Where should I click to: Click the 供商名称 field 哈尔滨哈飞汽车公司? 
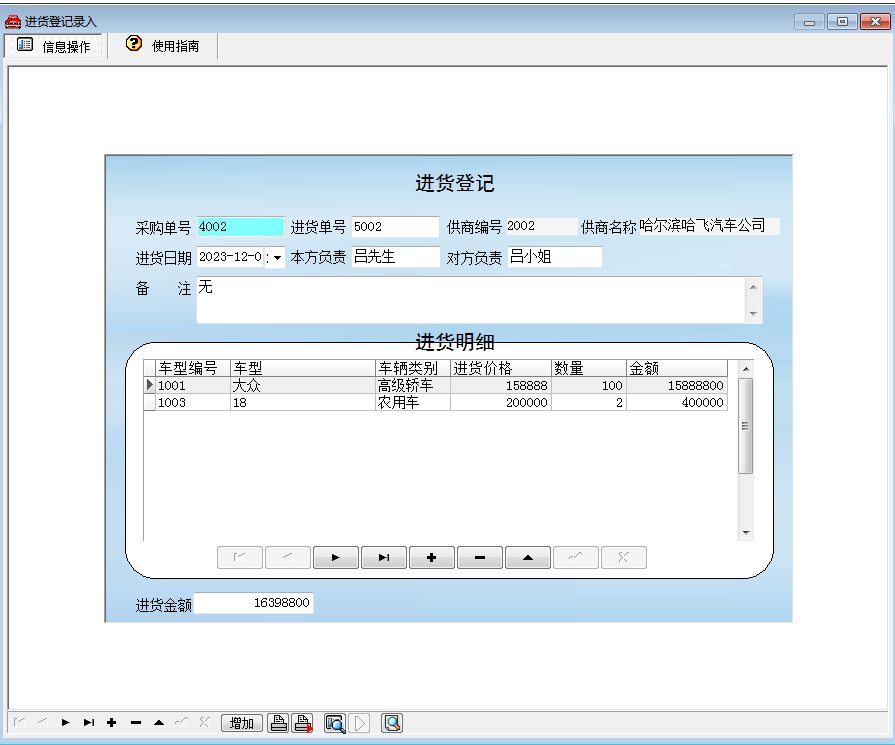tap(708, 226)
